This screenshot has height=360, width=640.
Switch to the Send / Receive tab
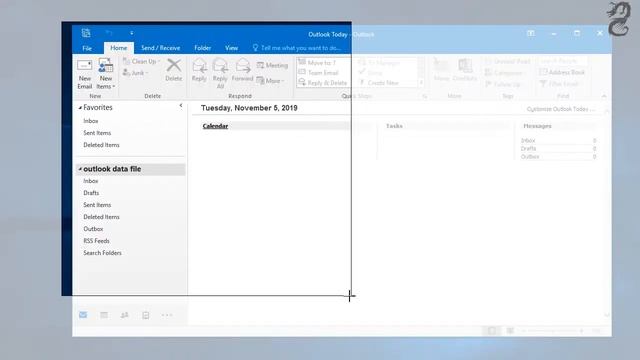pyautogui.click(x=160, y=48)
